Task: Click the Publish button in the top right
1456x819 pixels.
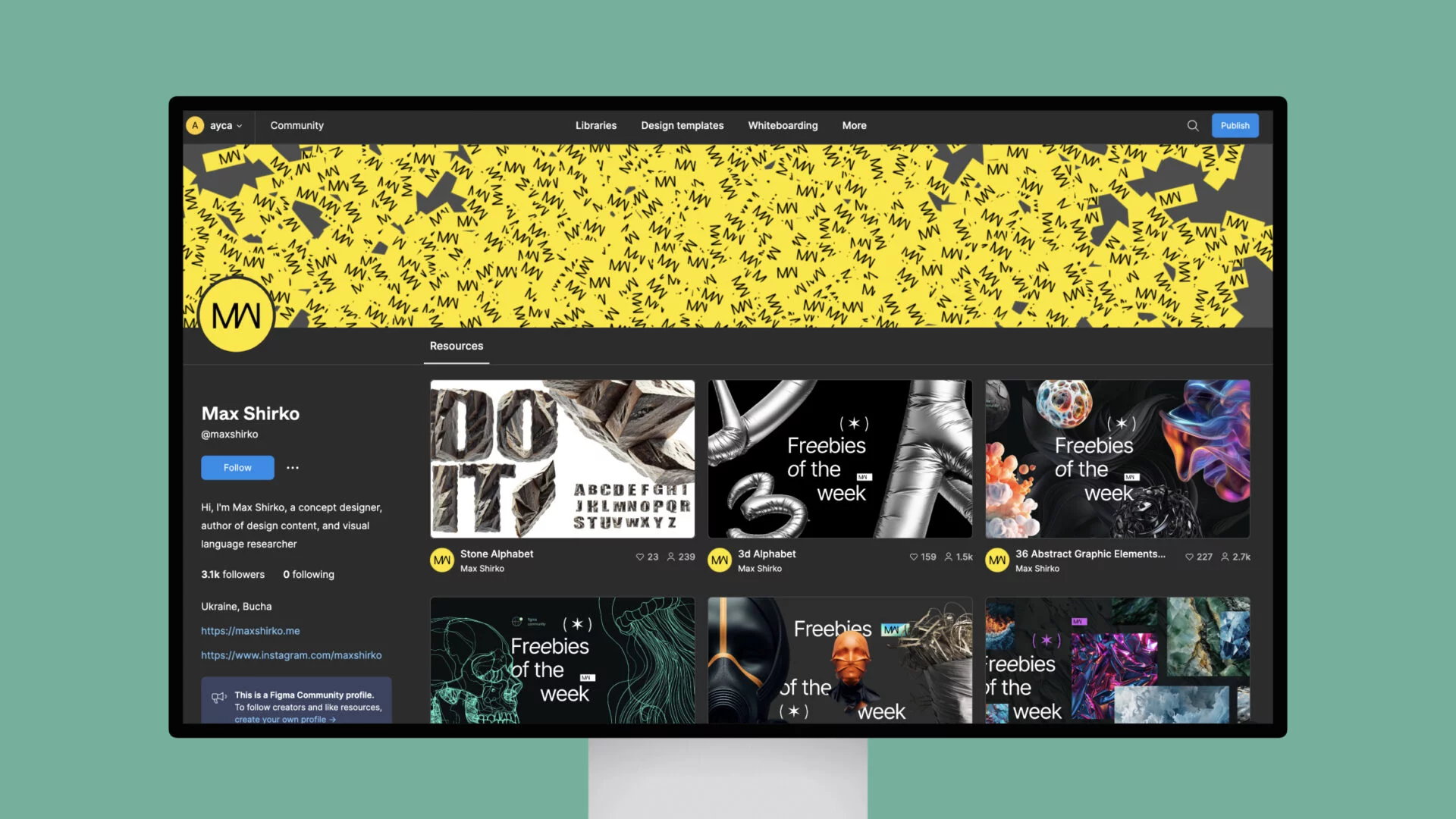Action: 1236,125
